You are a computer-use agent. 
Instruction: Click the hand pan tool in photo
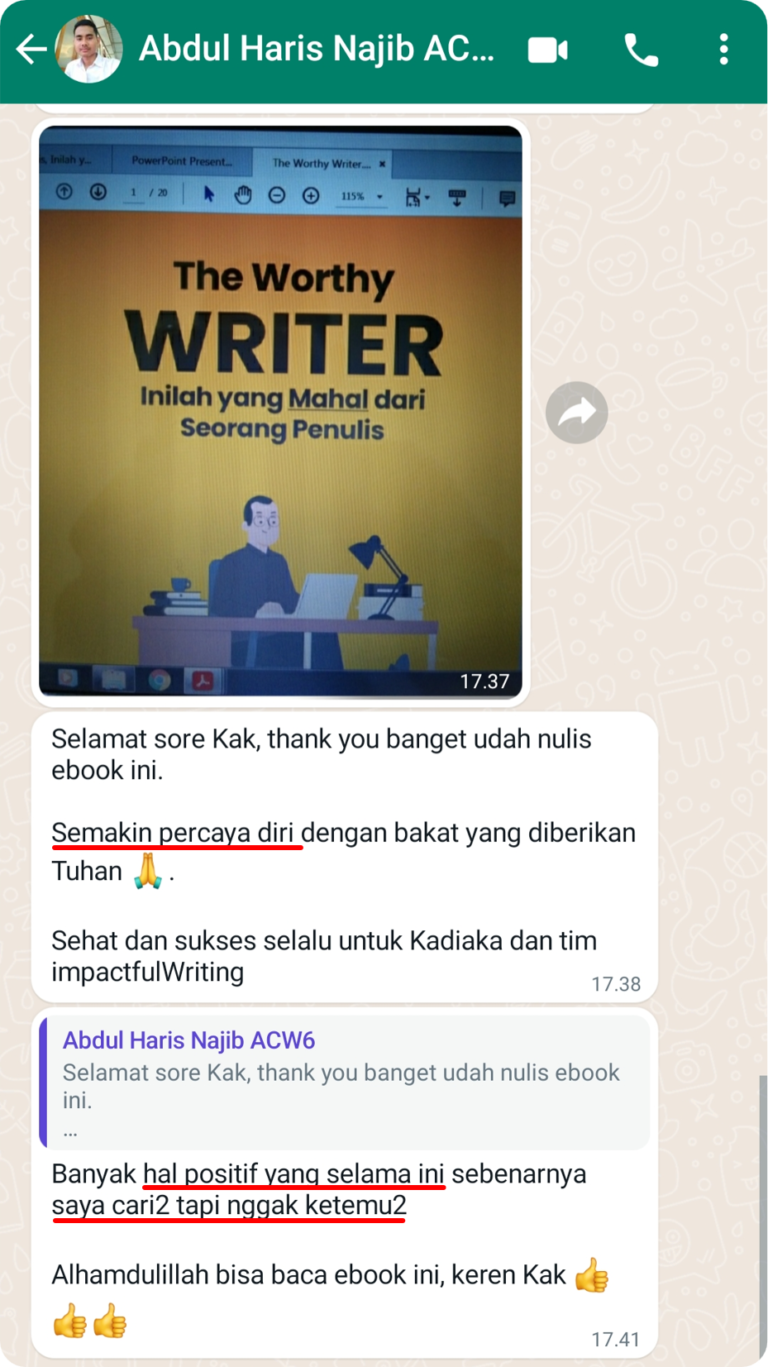click(243, 195)
